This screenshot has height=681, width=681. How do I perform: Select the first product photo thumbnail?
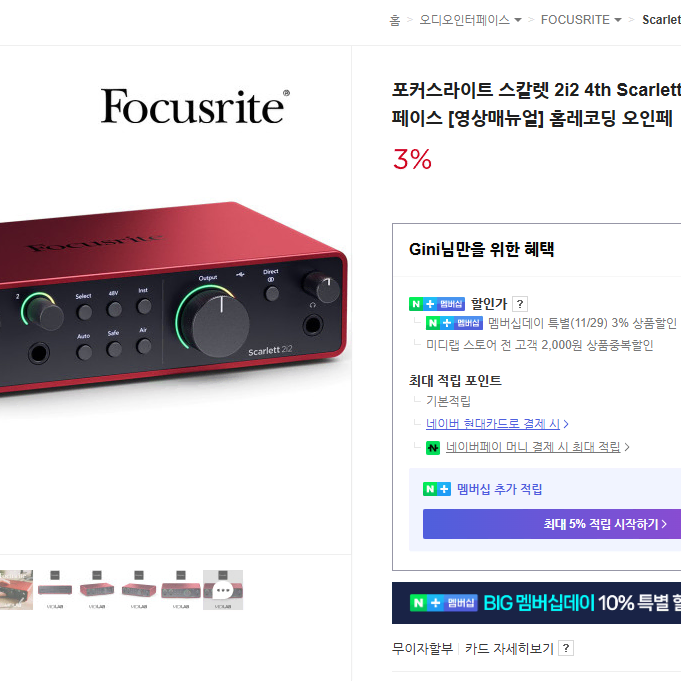(17, 590)
